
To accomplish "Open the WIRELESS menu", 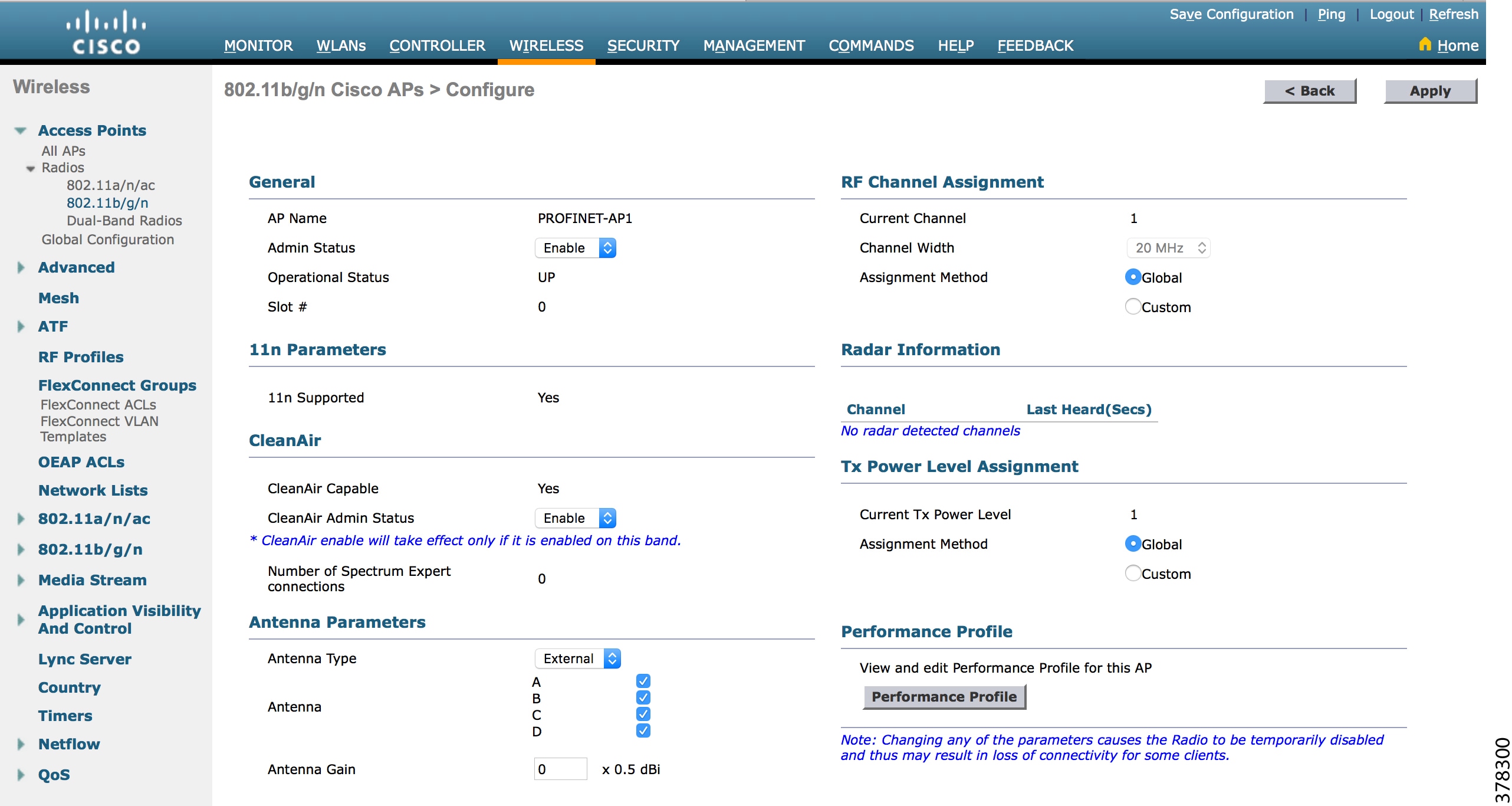I will click(546, 45).
